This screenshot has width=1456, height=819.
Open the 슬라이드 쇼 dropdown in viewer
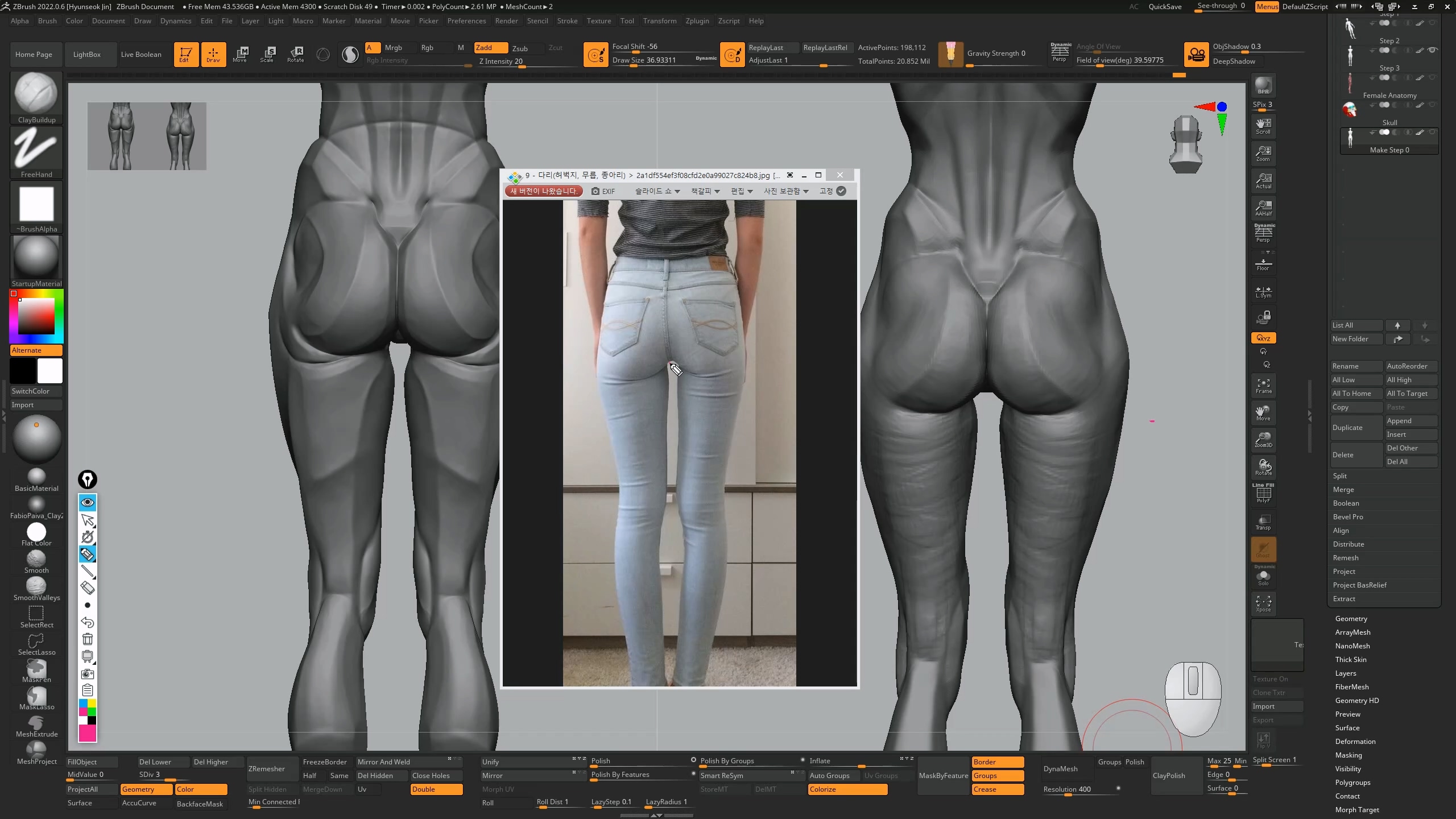(x=657, y=191)
